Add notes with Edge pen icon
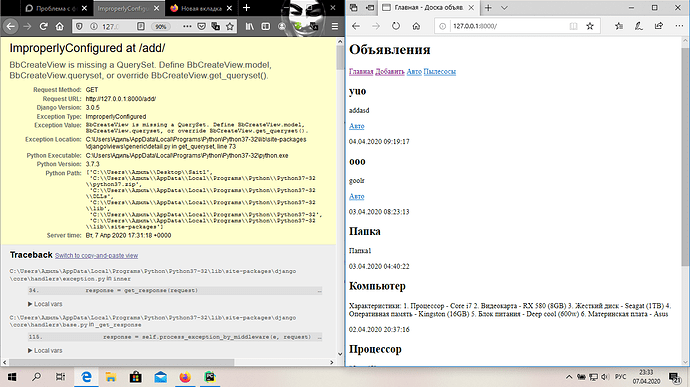Image resolution: width=690 pixels, height=387 pixels. click(x=639, y=26)
